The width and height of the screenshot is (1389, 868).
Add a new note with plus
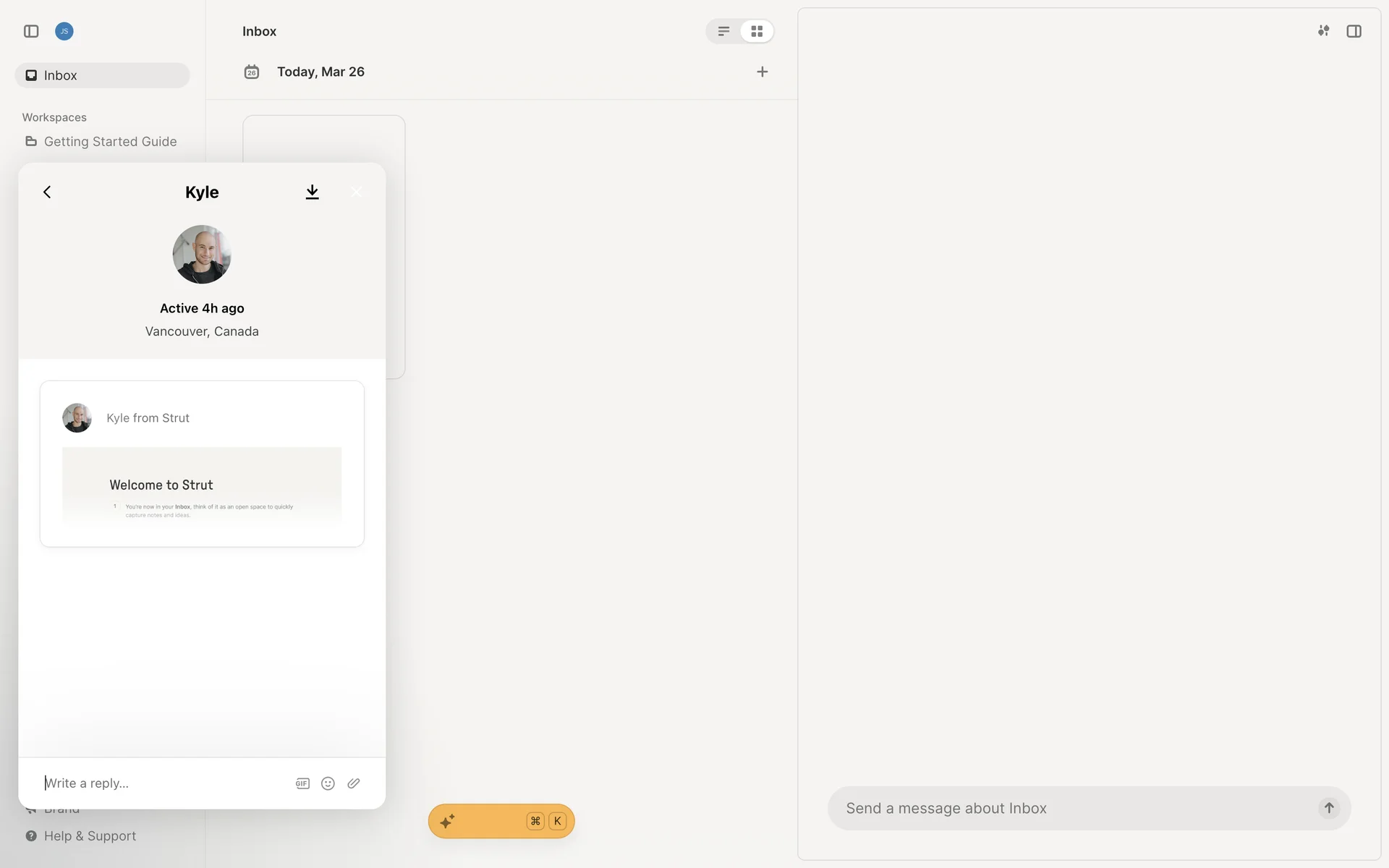(762, 72)
